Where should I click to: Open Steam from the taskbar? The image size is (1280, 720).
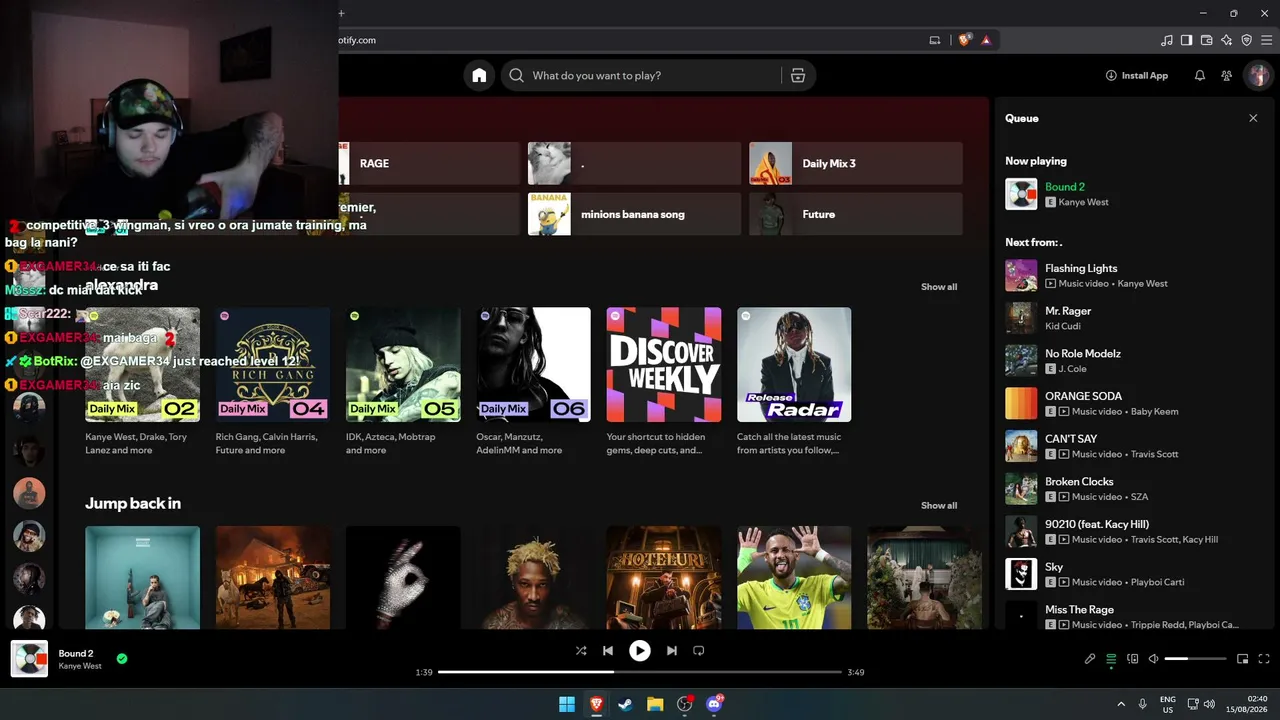(x=626, y=704)
